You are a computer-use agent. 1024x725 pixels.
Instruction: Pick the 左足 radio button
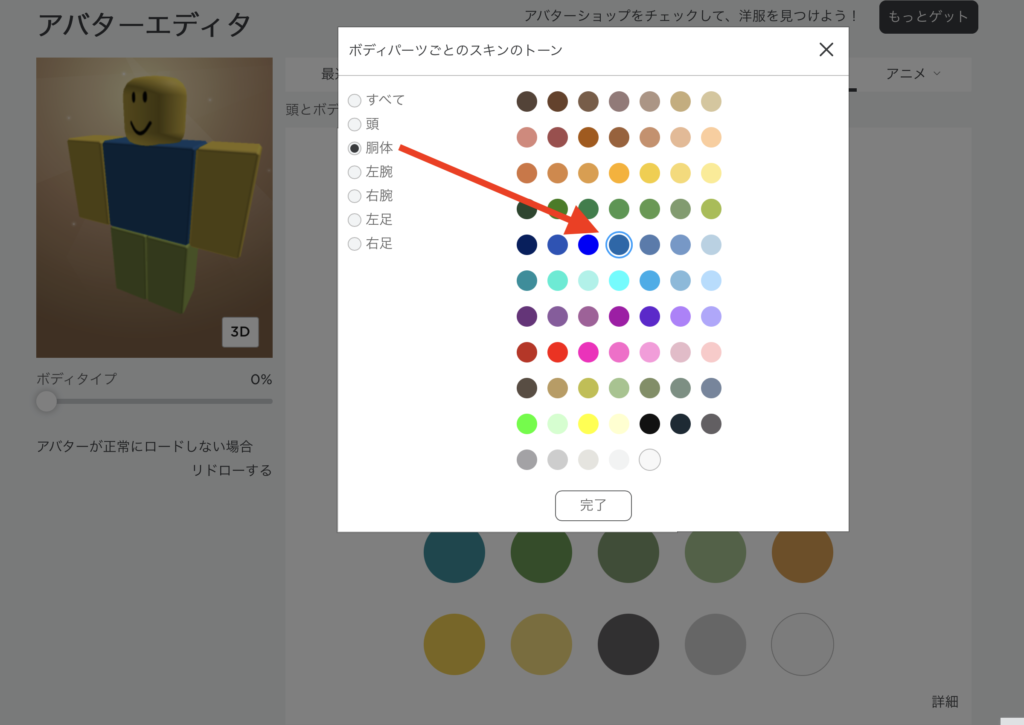tap(355, 220)
